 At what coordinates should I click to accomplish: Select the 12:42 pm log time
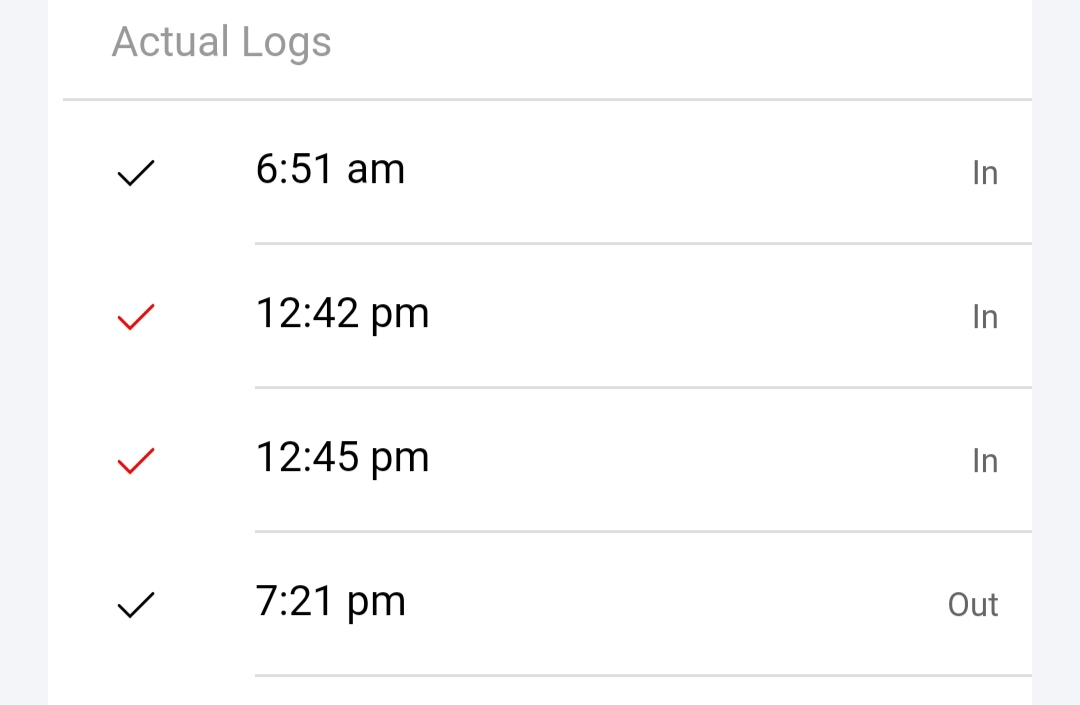342,314
